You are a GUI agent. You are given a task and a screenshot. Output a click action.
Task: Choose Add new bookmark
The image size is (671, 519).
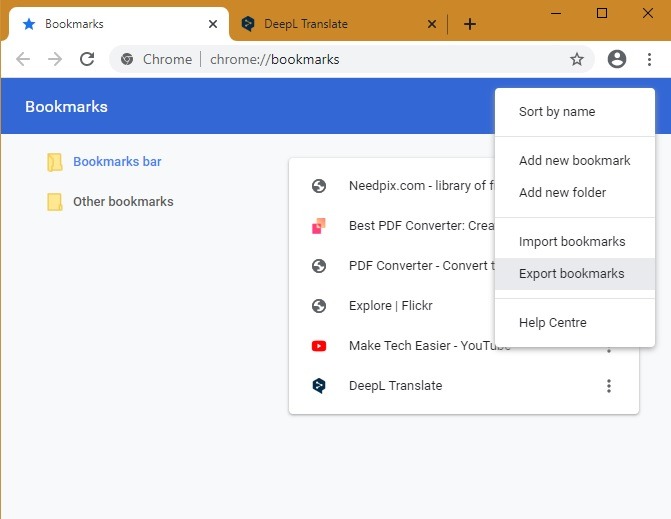tap(575, 160)
